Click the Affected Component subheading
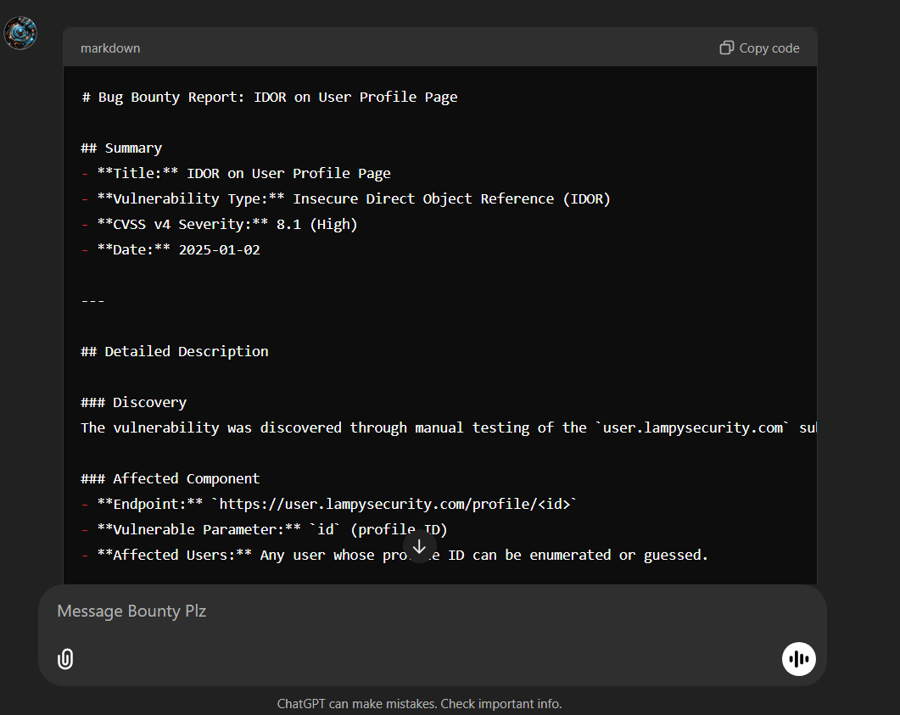Image resolution: width=900 pixels, height=715 pixels. click(170, 478)
